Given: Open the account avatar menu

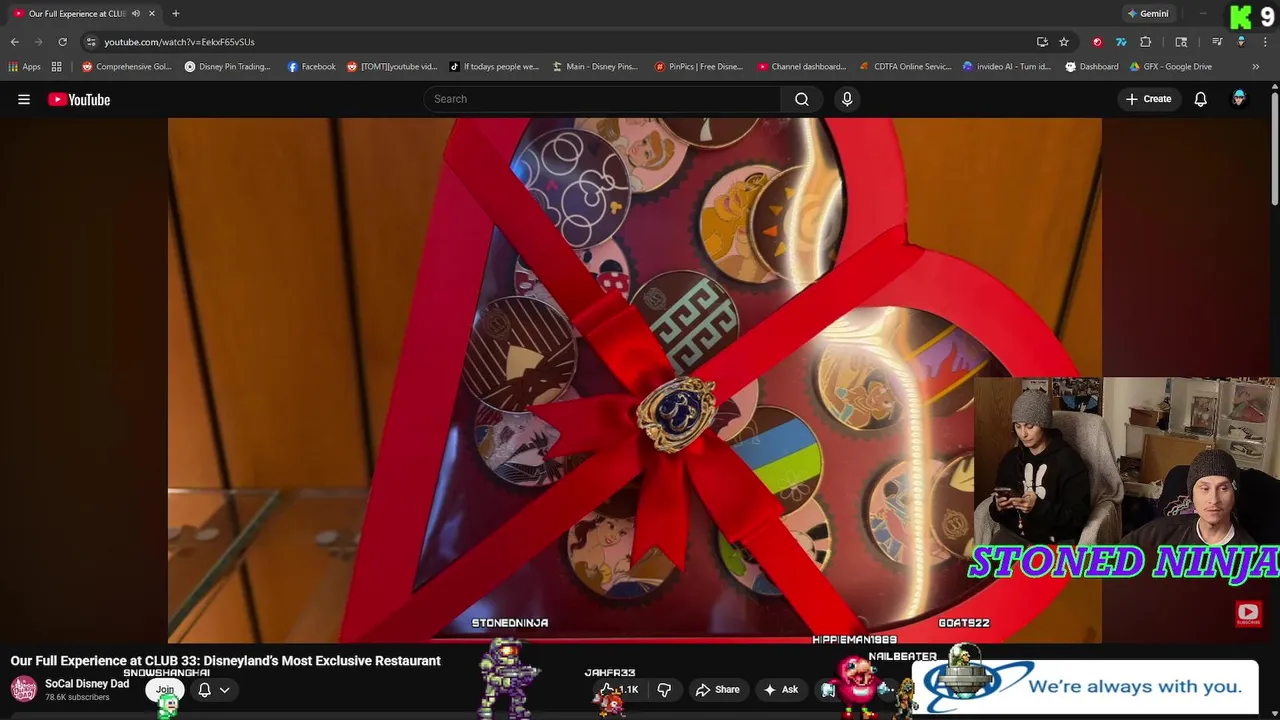Looking at the screenshot, I should [1239, 99].
